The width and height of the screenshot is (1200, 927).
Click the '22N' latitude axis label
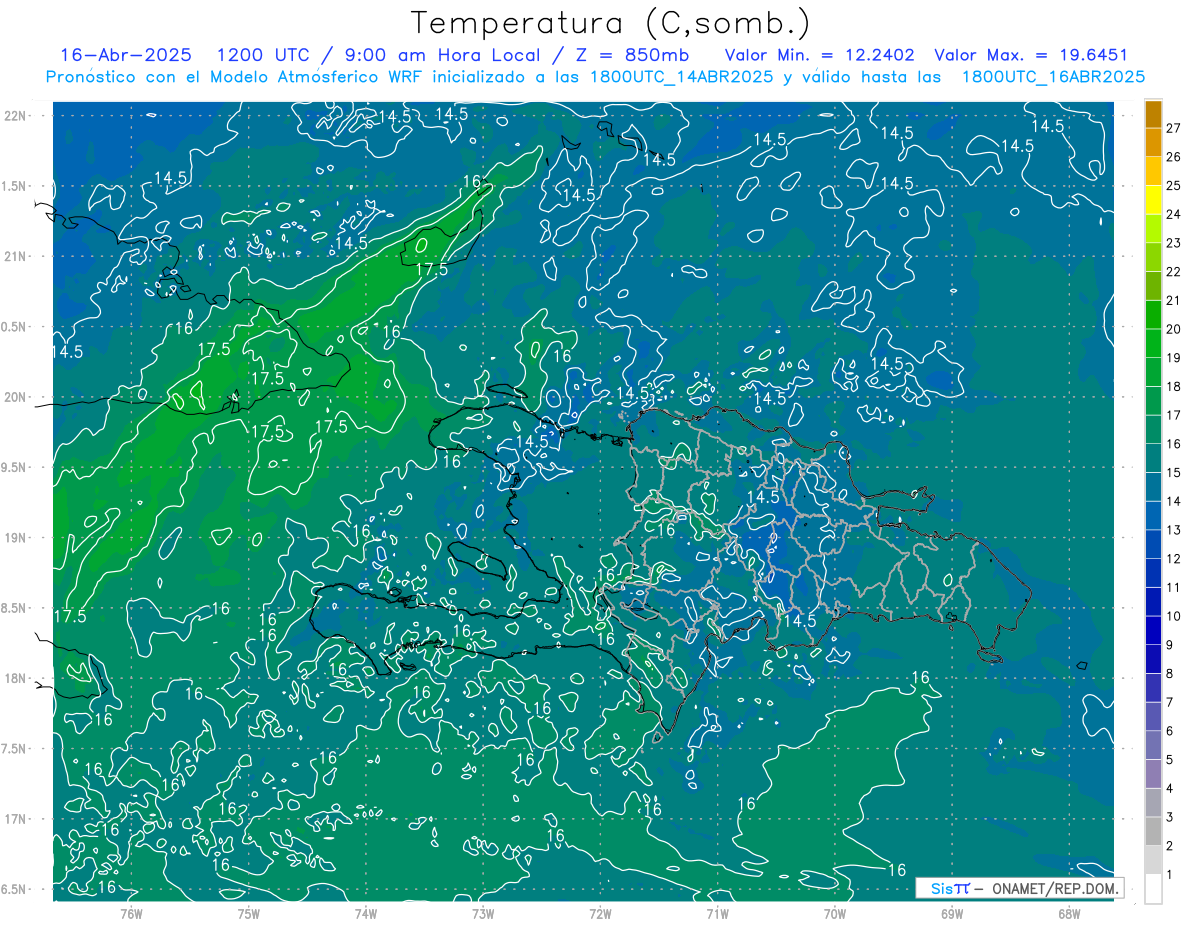(x=16, y=115)
